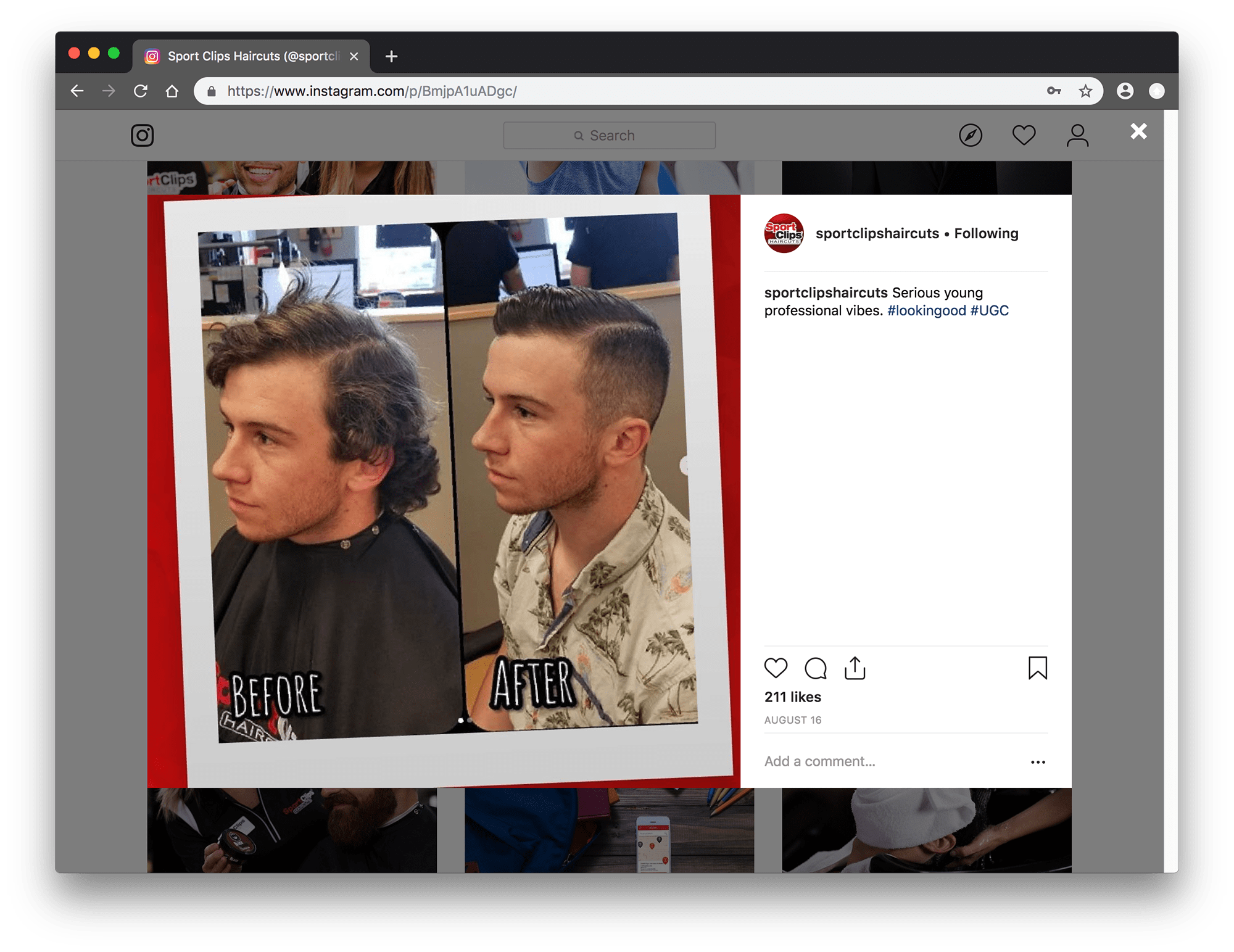The width and height of the screenshot is (1234, 952).
Task: Open the towel-wrapped head thumbnail
Action: click(x=927, y=830)
